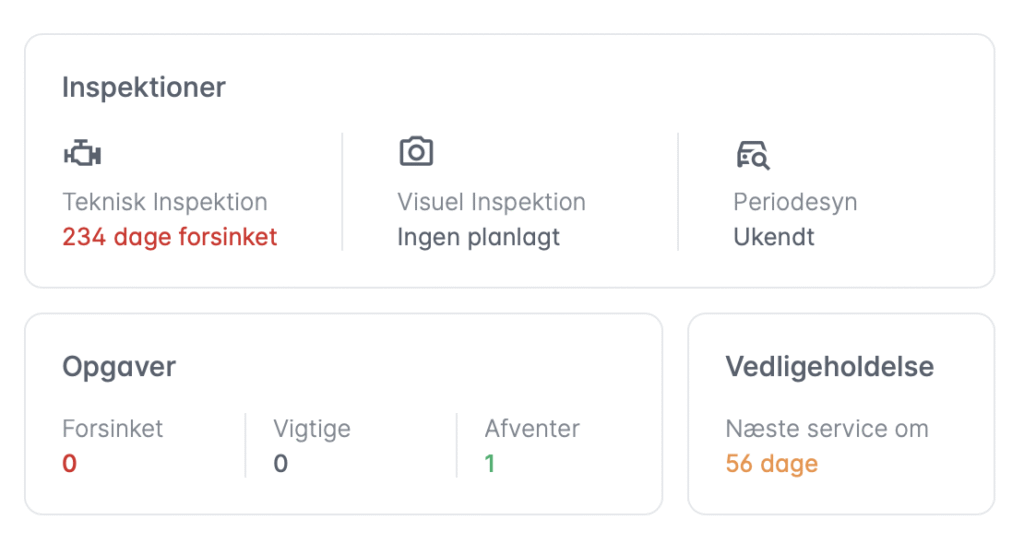Viewport: 1024px width, 555px height.
Task: Click the red Forsinket count 0
Action: (69, 464)
